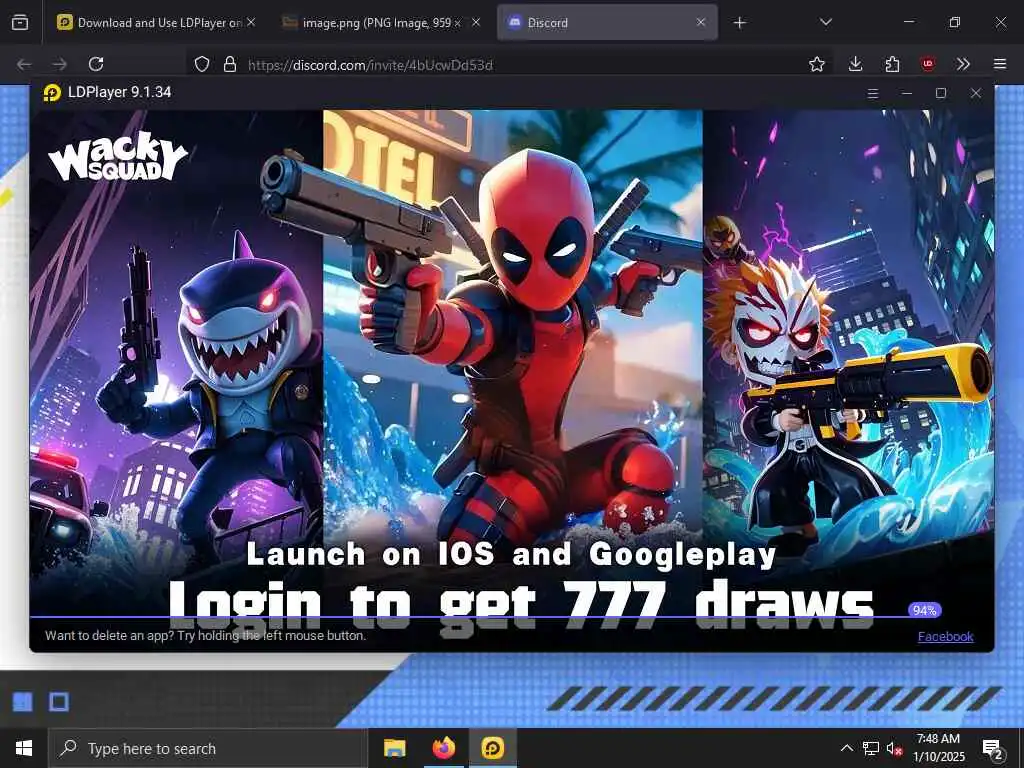Viewport: 1024px width, 768px height.
Task: Click the site security padlock icon
Action: tap(229, 64)
